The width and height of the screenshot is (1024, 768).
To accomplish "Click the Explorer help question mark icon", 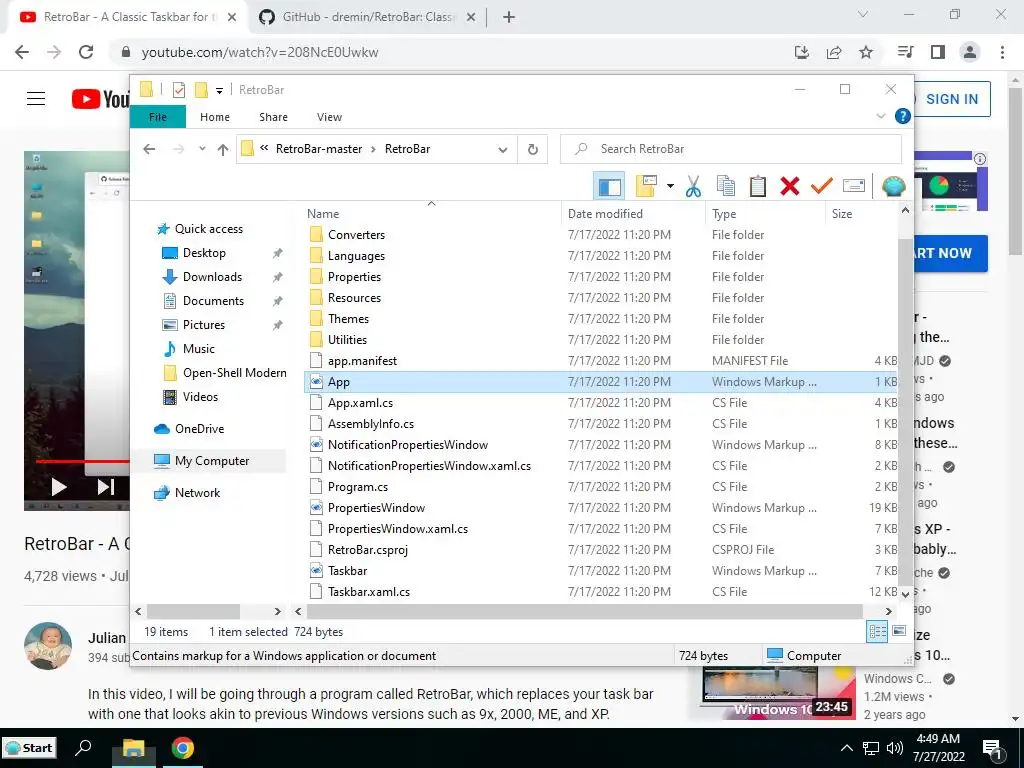I will pyautogui.click(x=903, y=116).
